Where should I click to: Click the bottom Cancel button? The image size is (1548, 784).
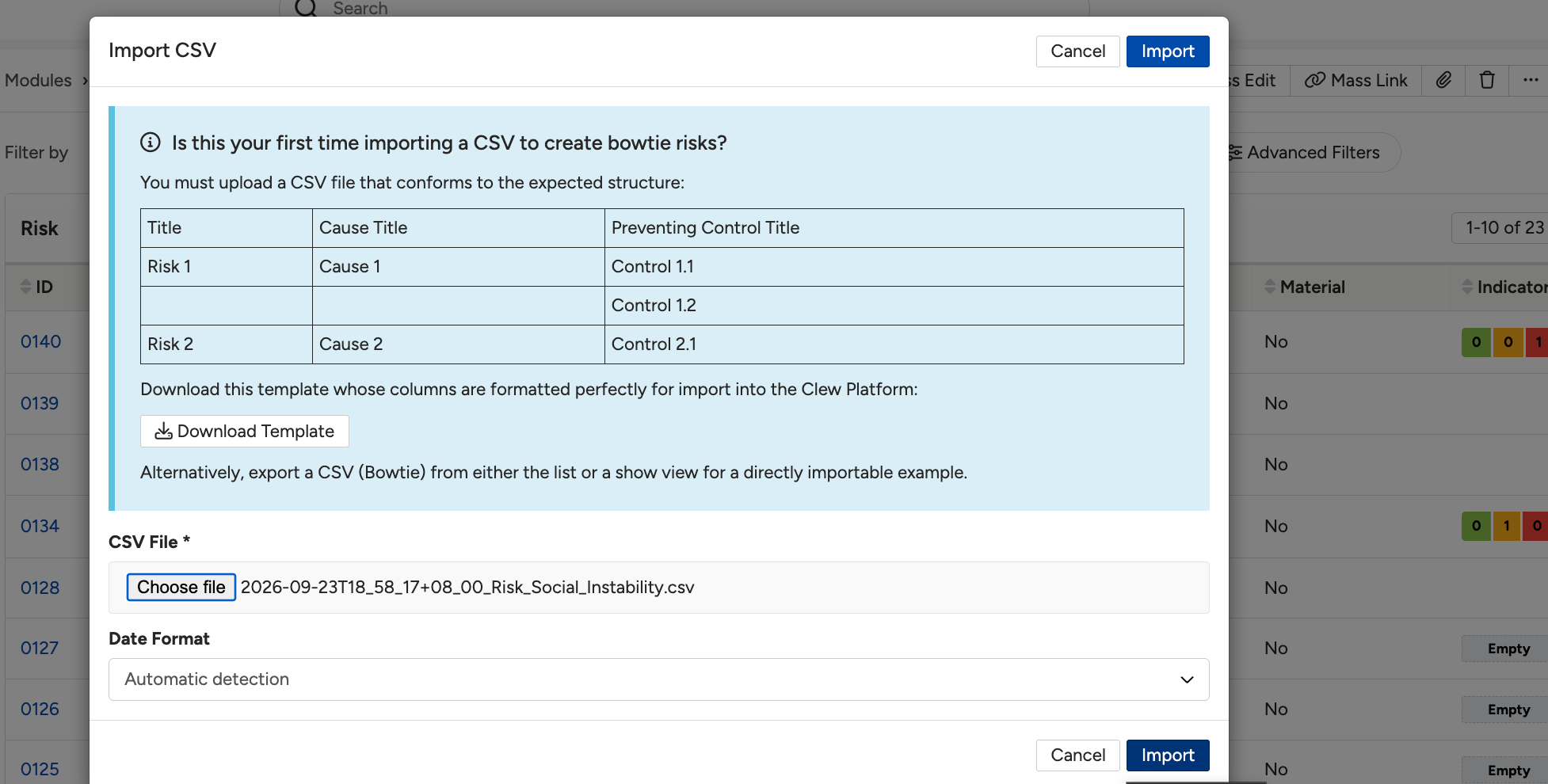pos(1077,755)
